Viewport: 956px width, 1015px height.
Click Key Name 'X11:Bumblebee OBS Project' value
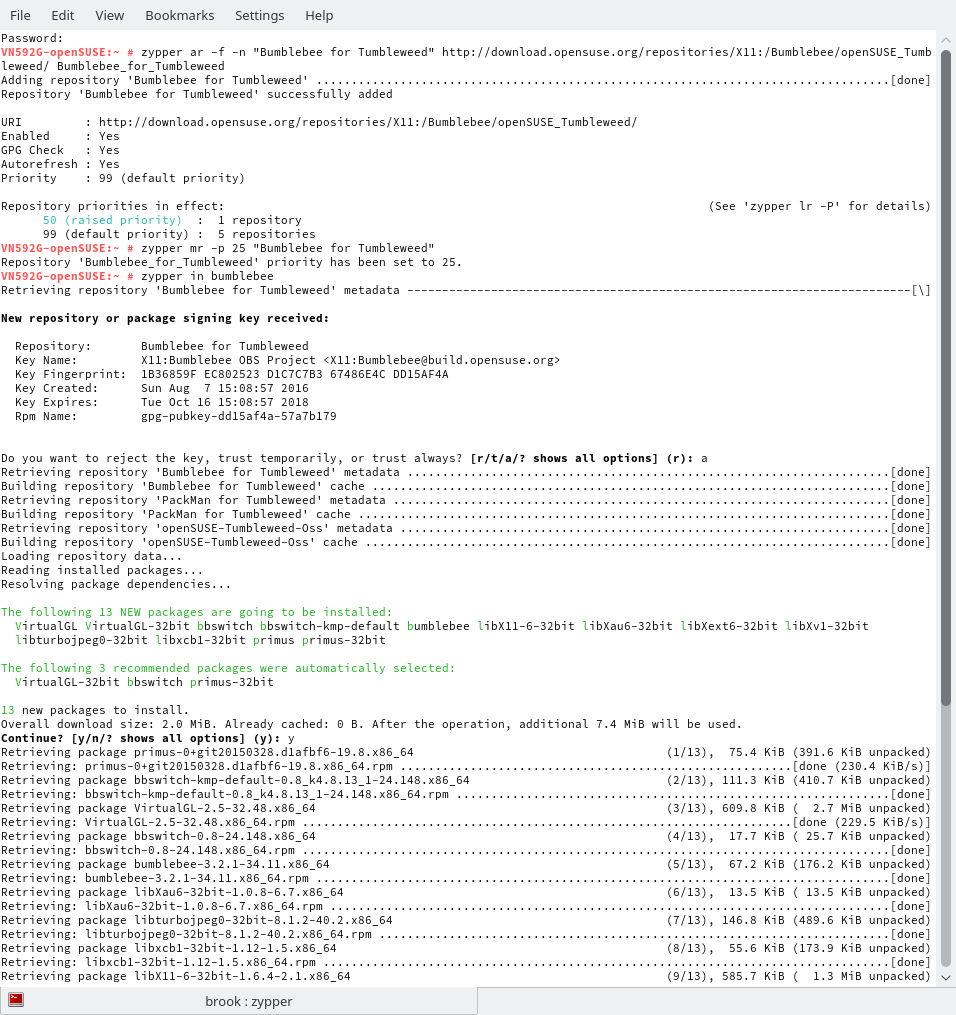point(350,360)
